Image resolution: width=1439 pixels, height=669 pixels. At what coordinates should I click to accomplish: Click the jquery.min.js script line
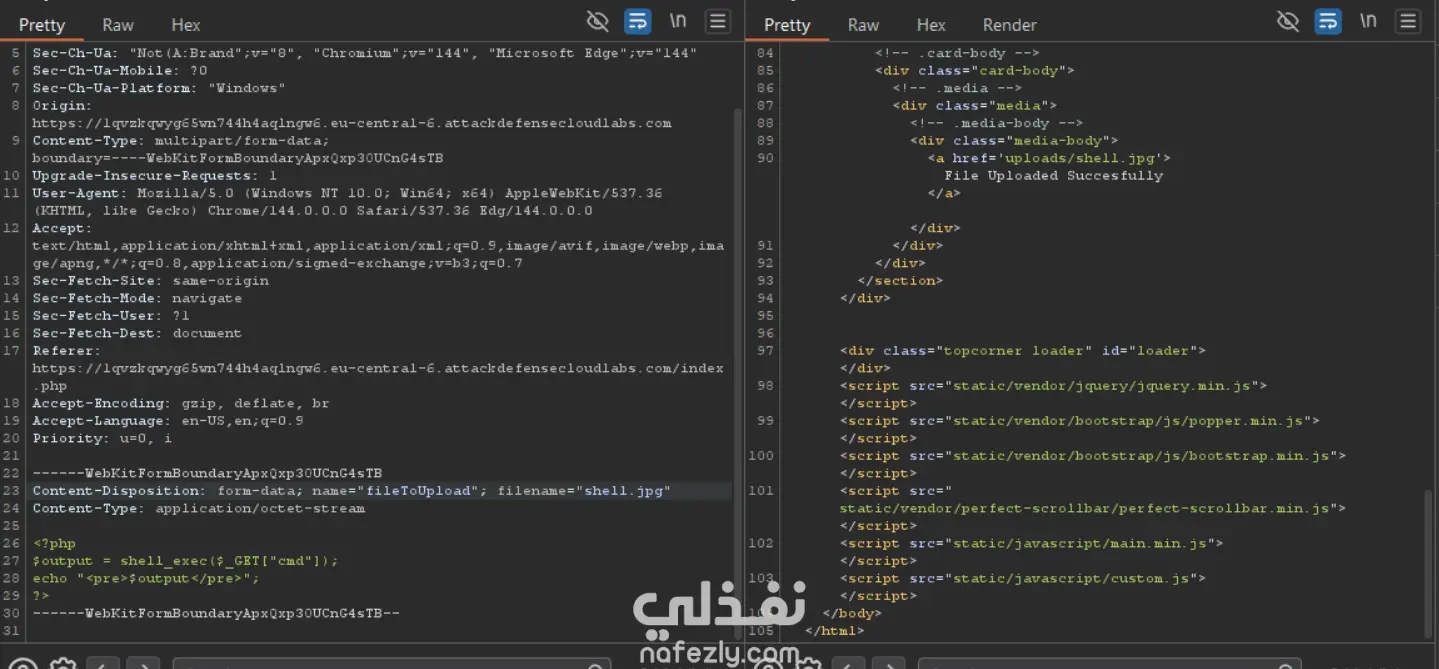coord(1054,386)
